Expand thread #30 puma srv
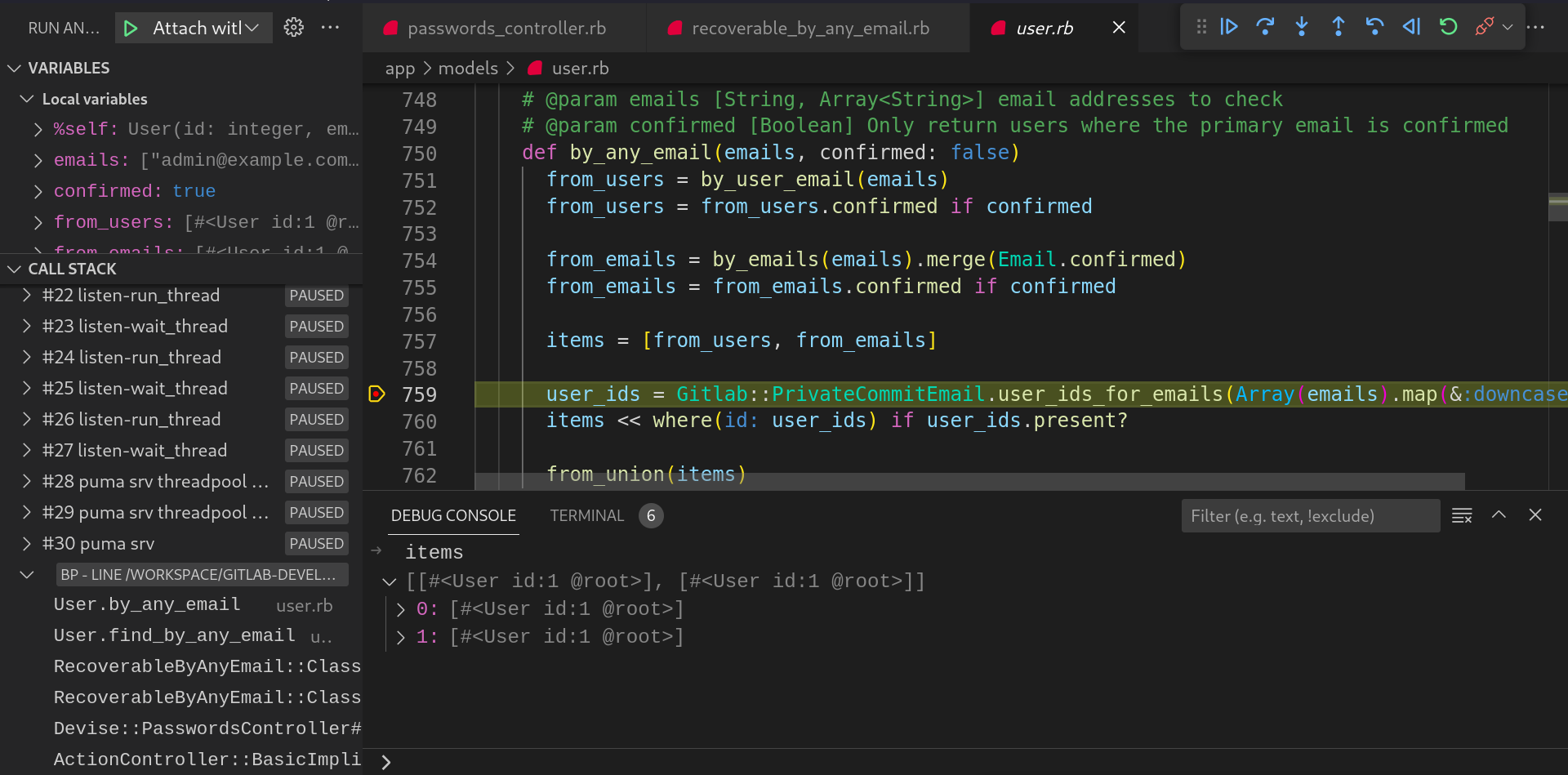The image size is (1568, 775). coord(27,543)
